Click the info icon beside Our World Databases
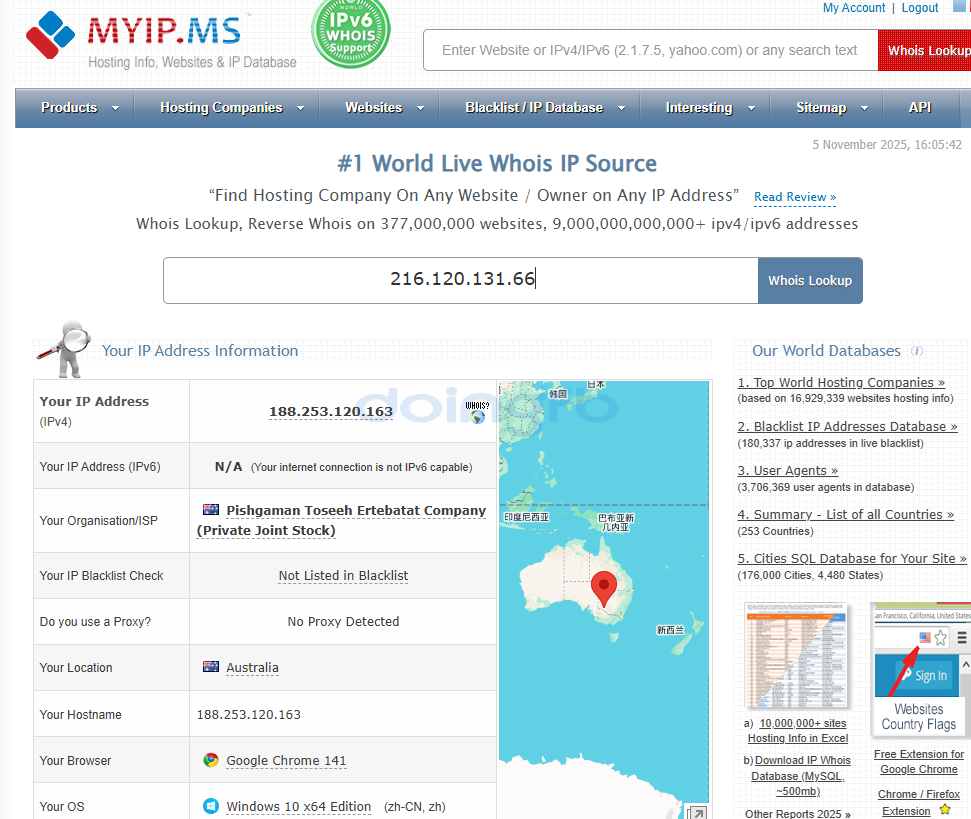The height and width of the screenshot is (819, 971). click(917, 351)
